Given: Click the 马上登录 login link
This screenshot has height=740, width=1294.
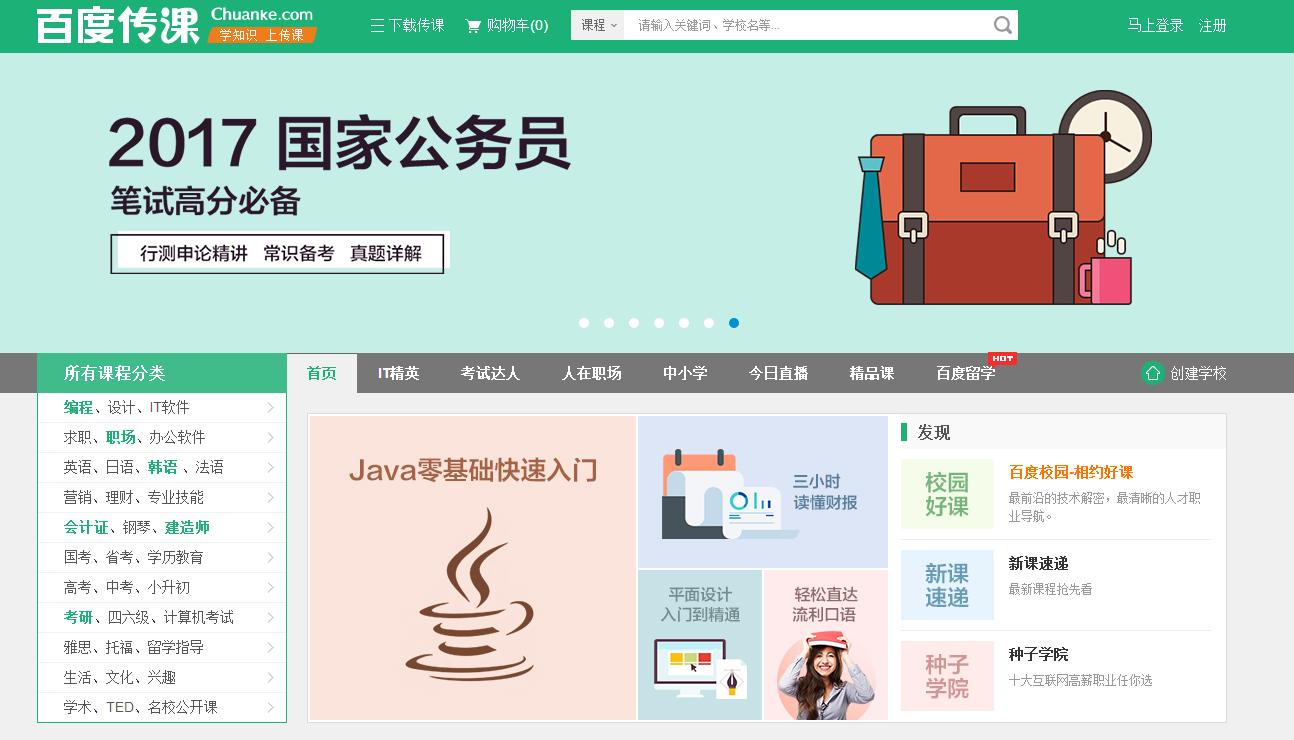Looking at the screenshot, I should (x=1156, y=25).
